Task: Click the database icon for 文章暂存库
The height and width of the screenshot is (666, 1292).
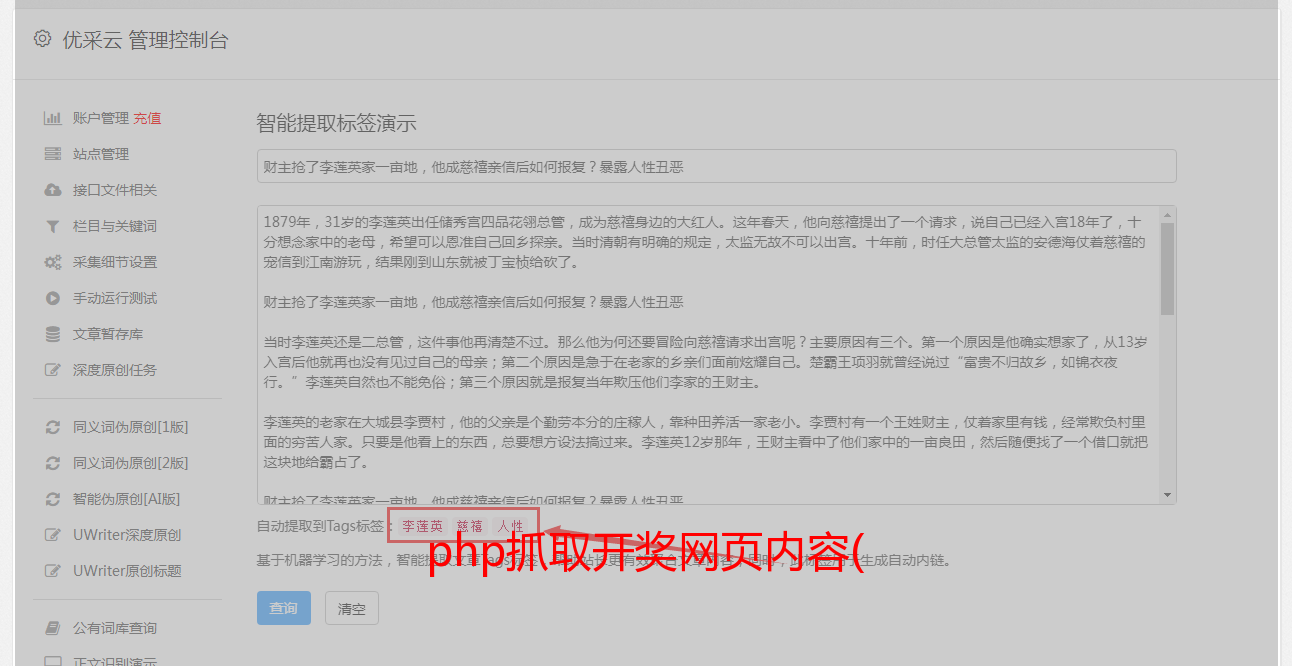Action: [x=53, y=334]
